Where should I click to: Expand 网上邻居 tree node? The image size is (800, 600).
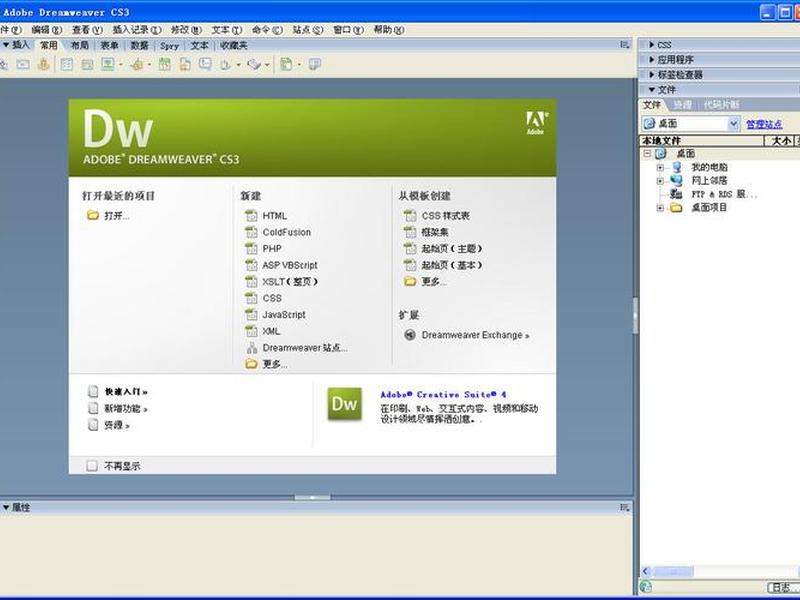(660, 181)
